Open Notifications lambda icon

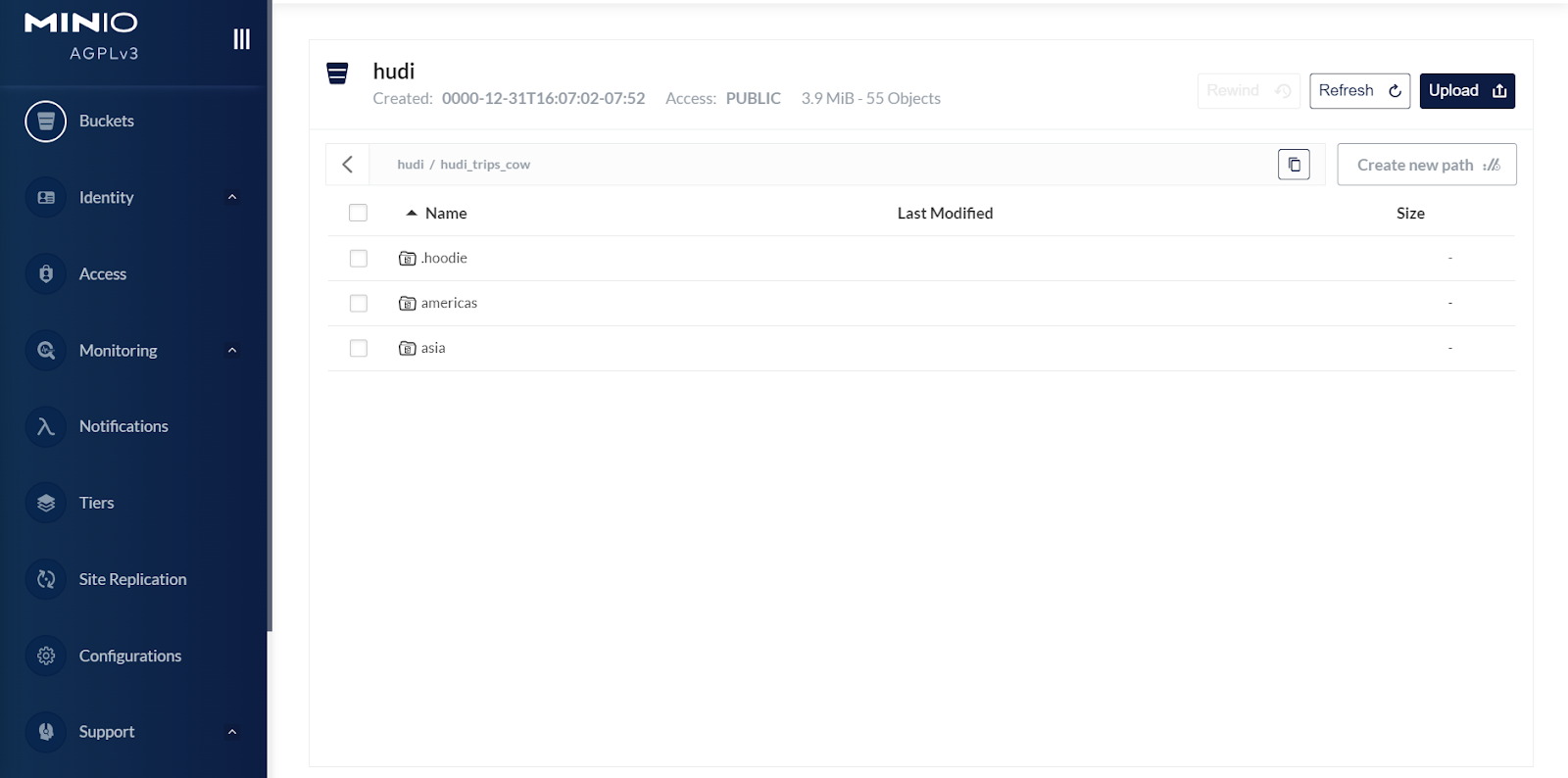(45, 427)
